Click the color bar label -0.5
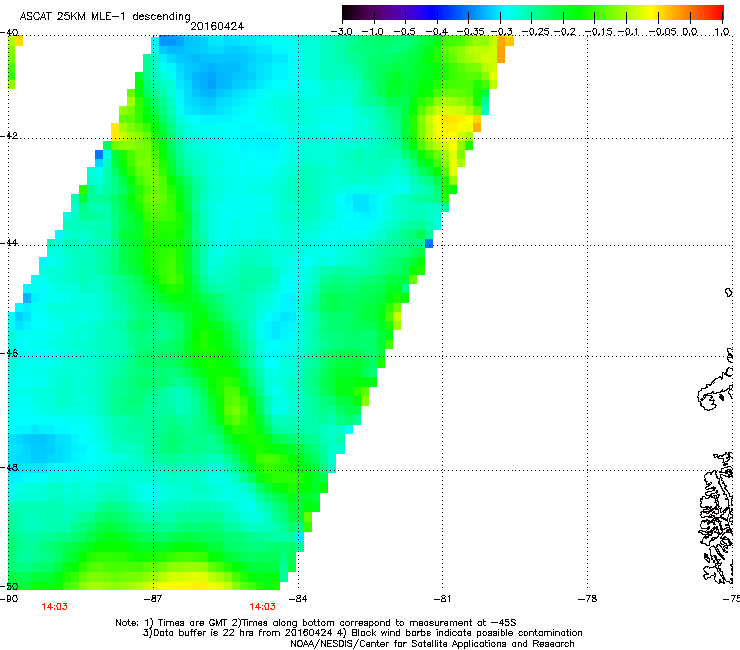740x650 pixels. pyautogui.click(x=405, y=32)
